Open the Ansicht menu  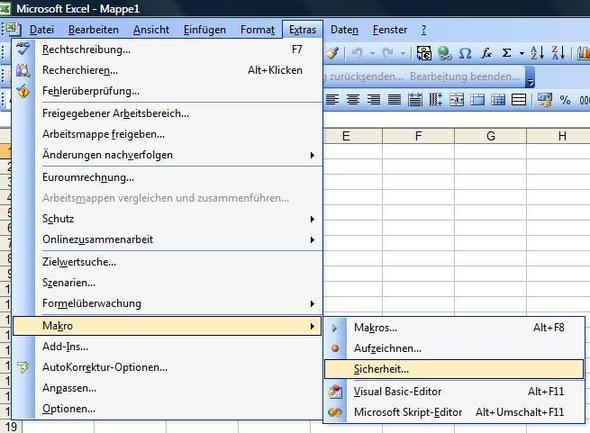click(151, 29)
